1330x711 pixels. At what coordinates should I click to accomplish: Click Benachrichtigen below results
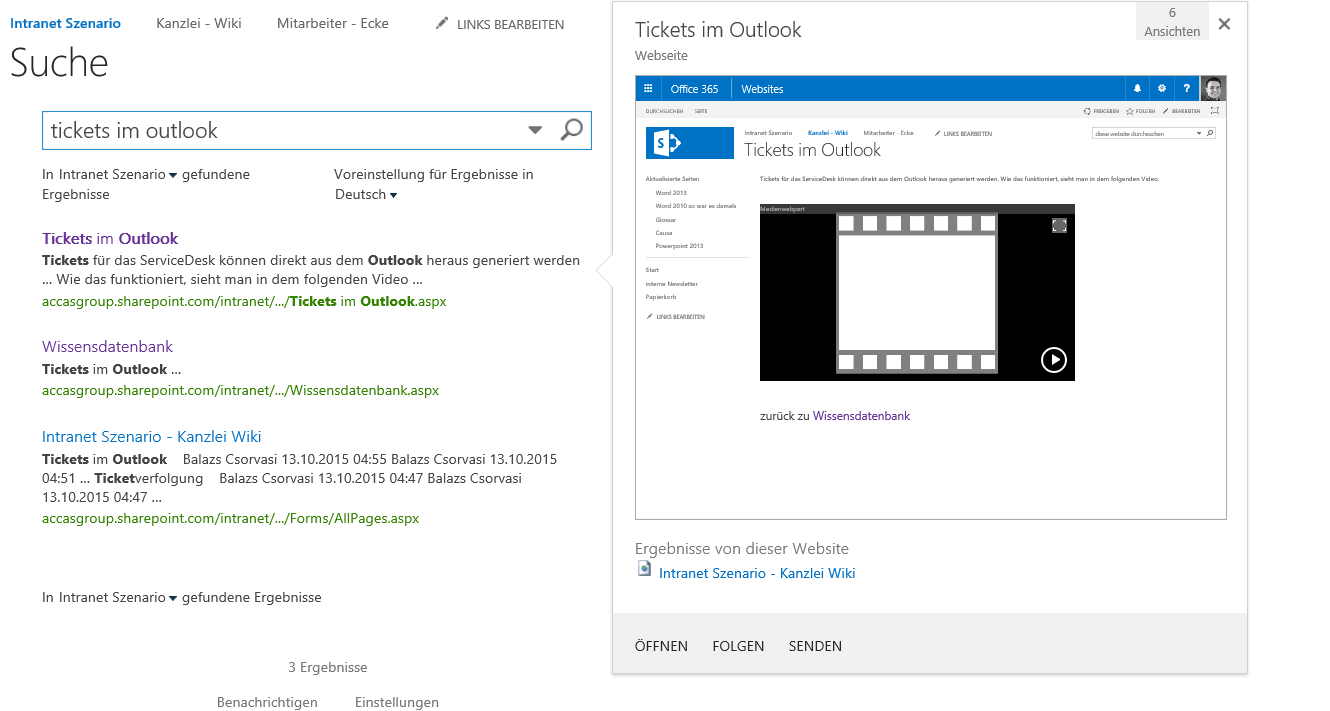267,702
